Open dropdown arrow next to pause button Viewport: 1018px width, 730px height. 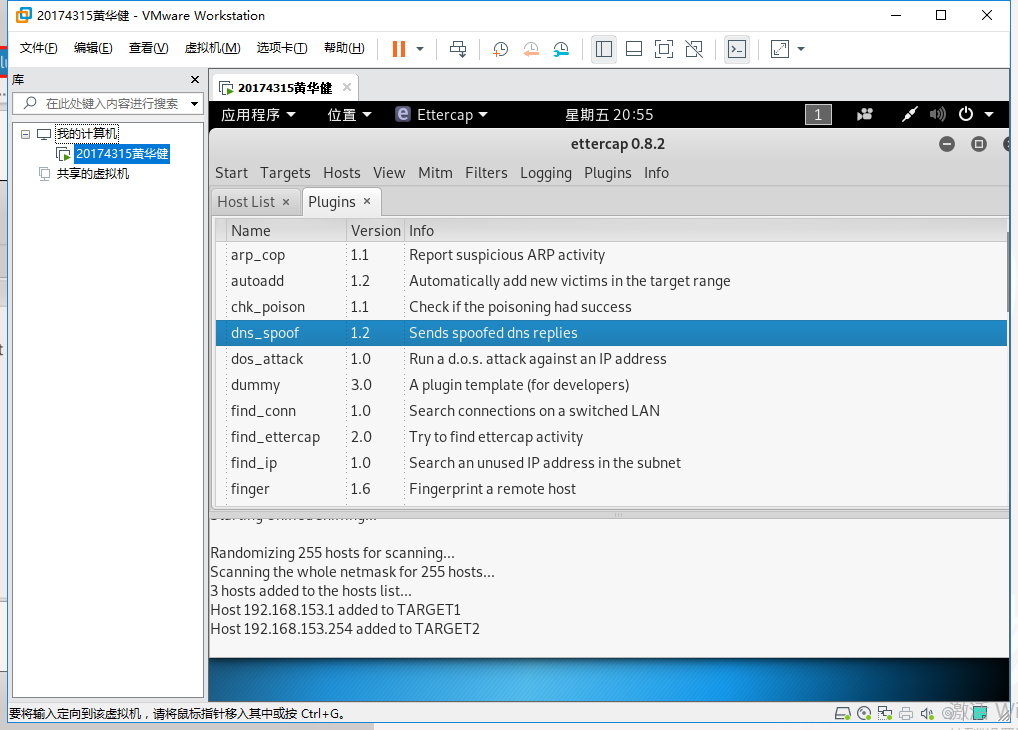(x=420, y=49)
